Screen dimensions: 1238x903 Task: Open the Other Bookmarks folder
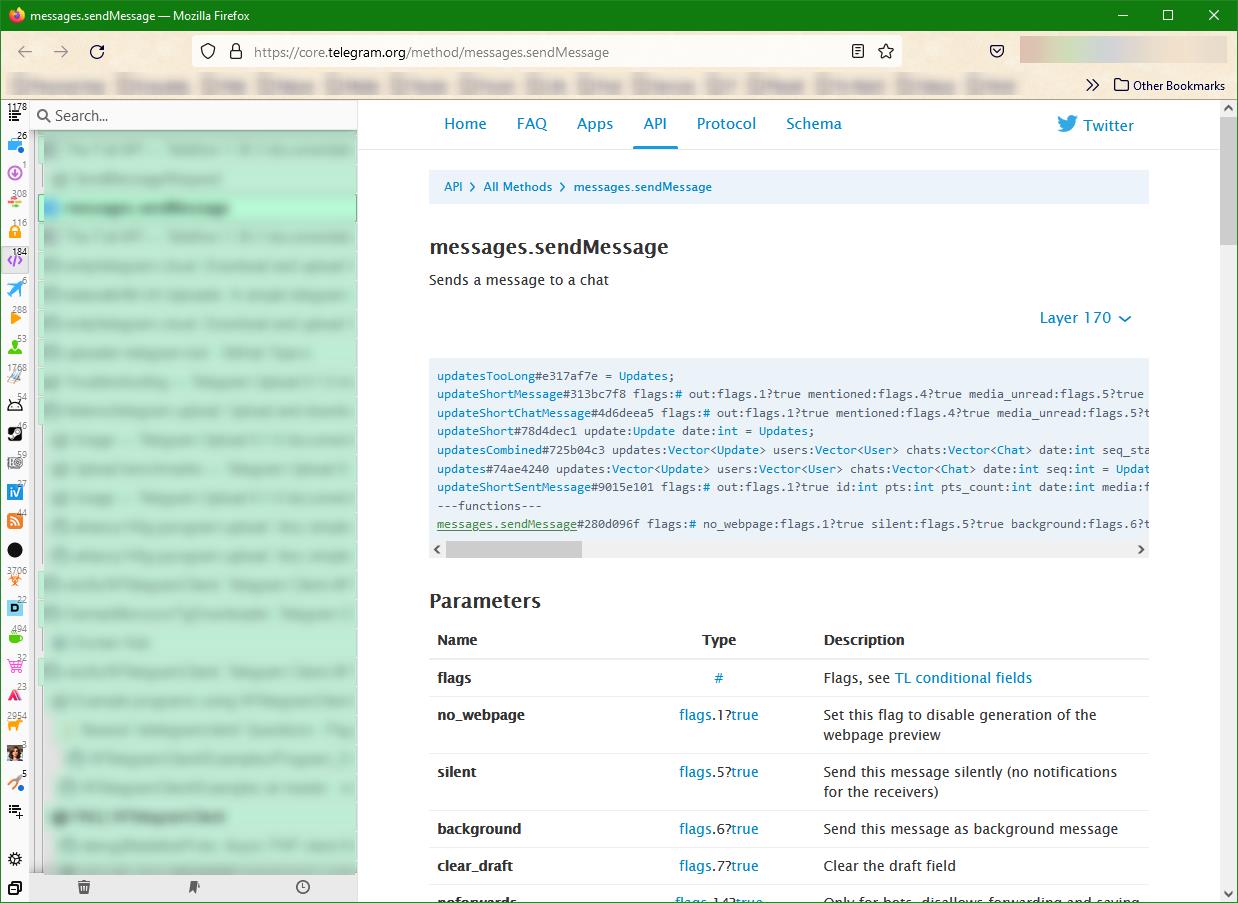tap(1169, 85)
